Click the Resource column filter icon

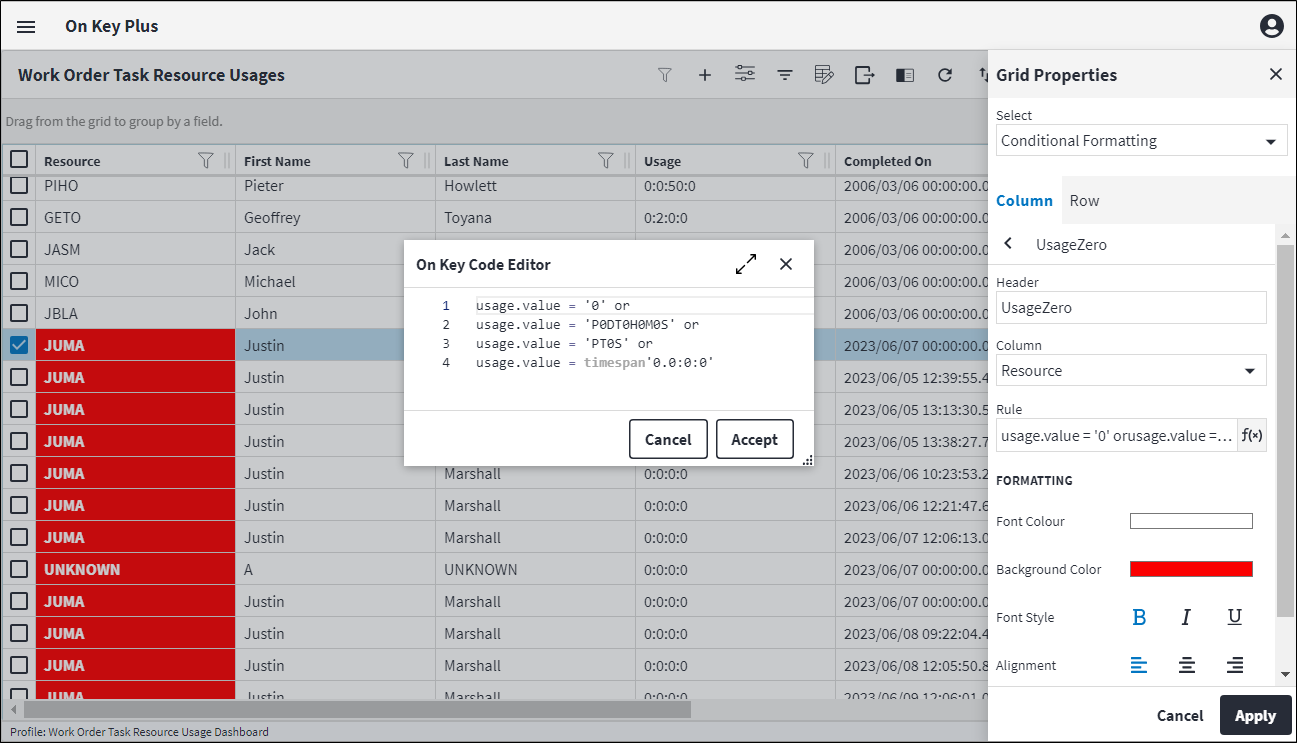[x=206, y=161]
